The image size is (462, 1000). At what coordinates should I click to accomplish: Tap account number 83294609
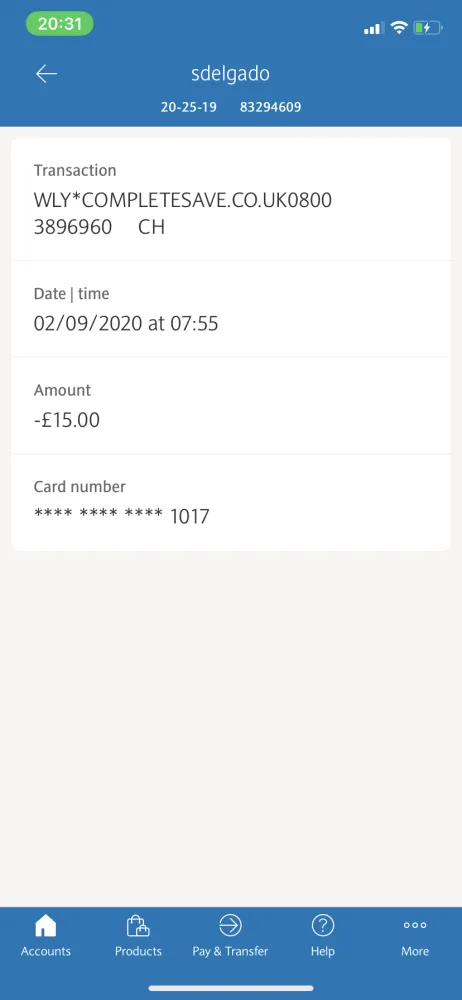(x=271, y=107)
